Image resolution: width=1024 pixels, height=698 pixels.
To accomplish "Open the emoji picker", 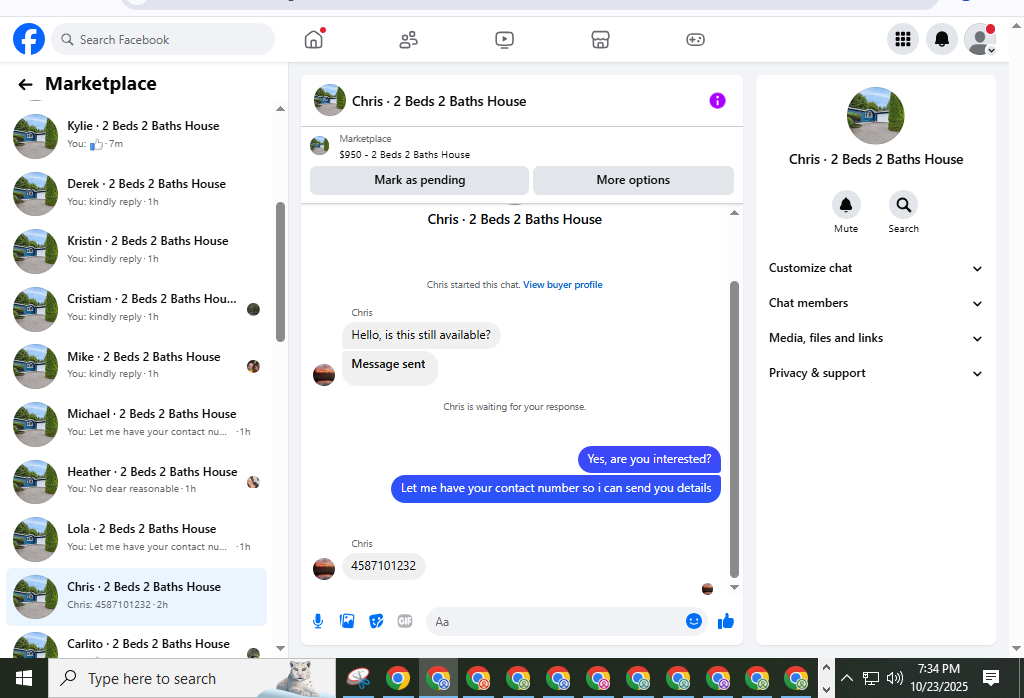I will 694,621.
